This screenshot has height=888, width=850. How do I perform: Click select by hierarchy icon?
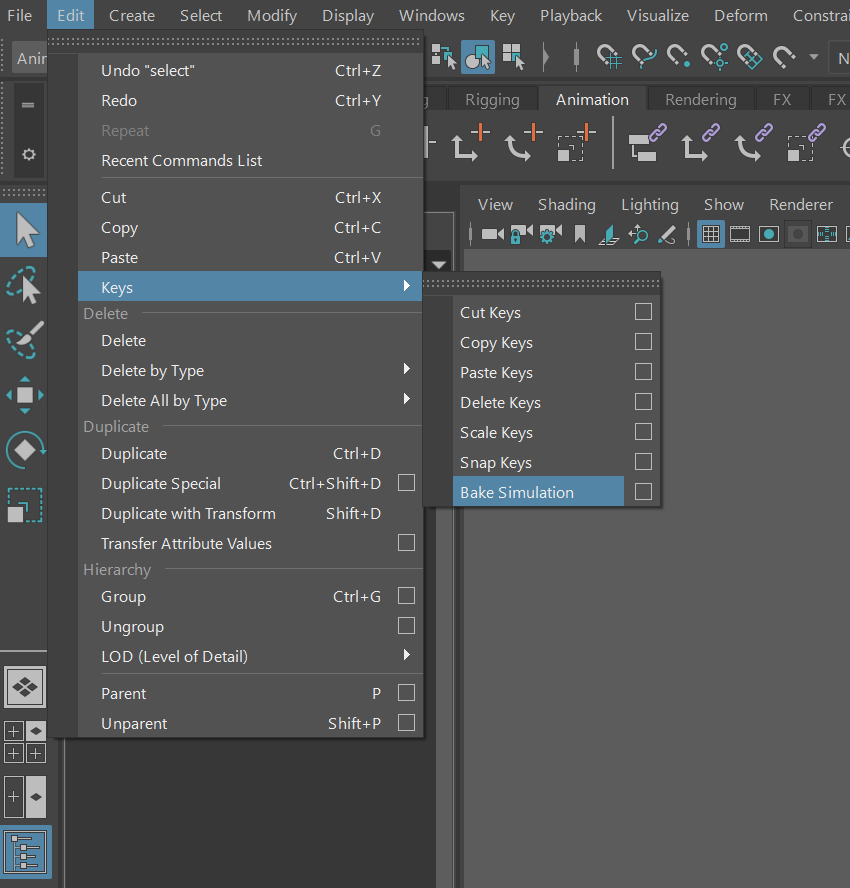tap(443, 57)
